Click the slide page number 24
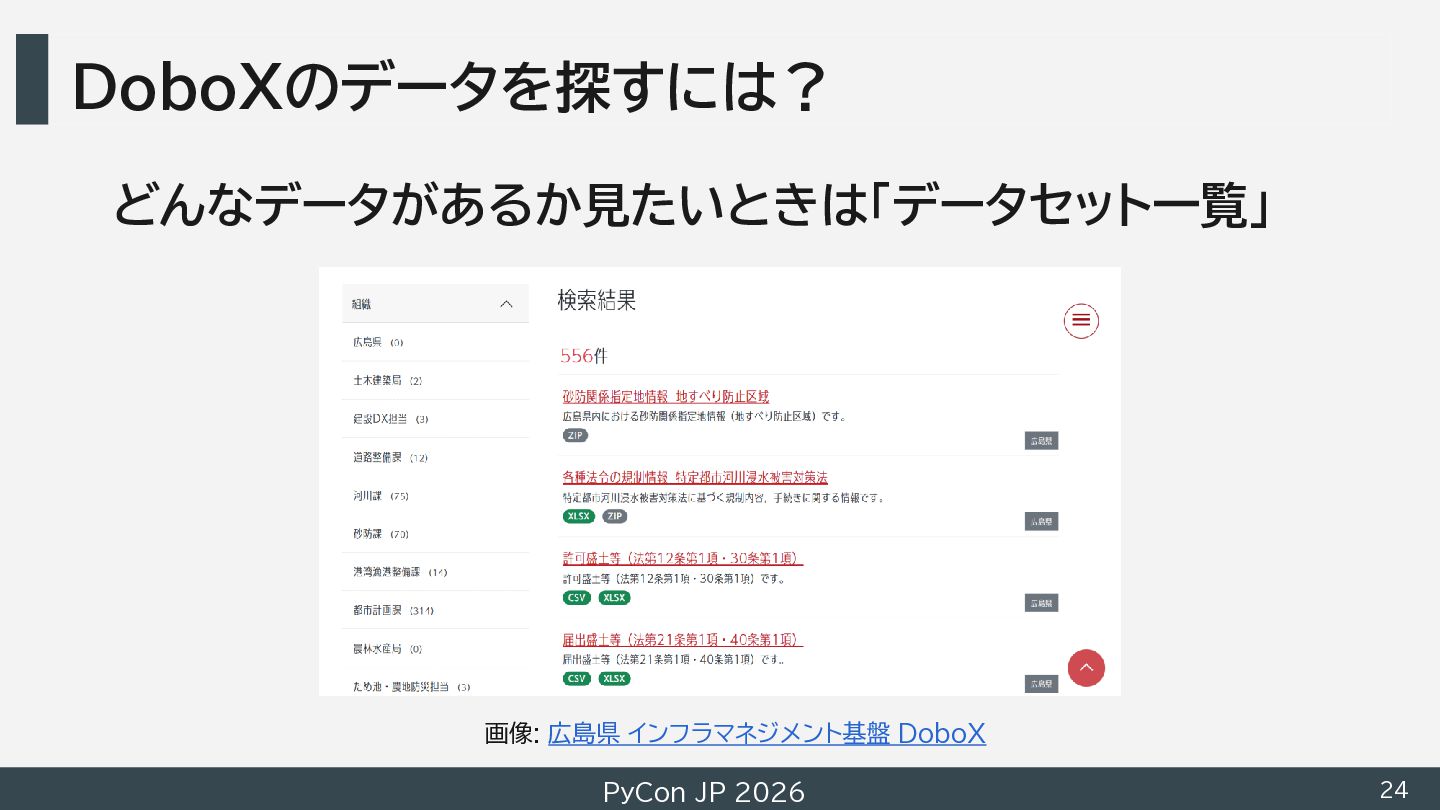The width and height of the screenshot is (1440, 810). point(1394,790)
